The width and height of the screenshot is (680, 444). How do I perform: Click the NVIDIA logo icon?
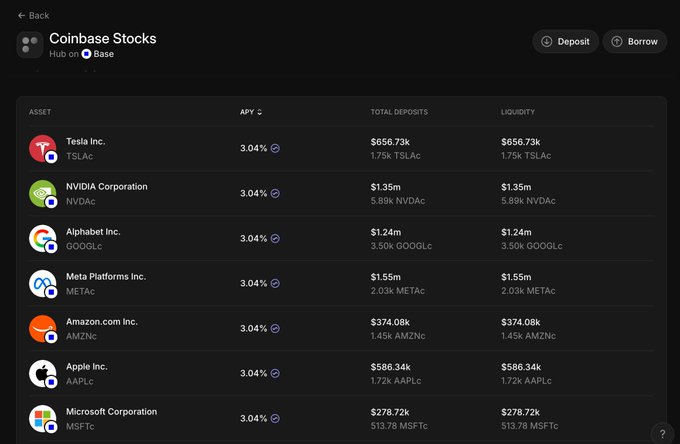click(42, 193)
